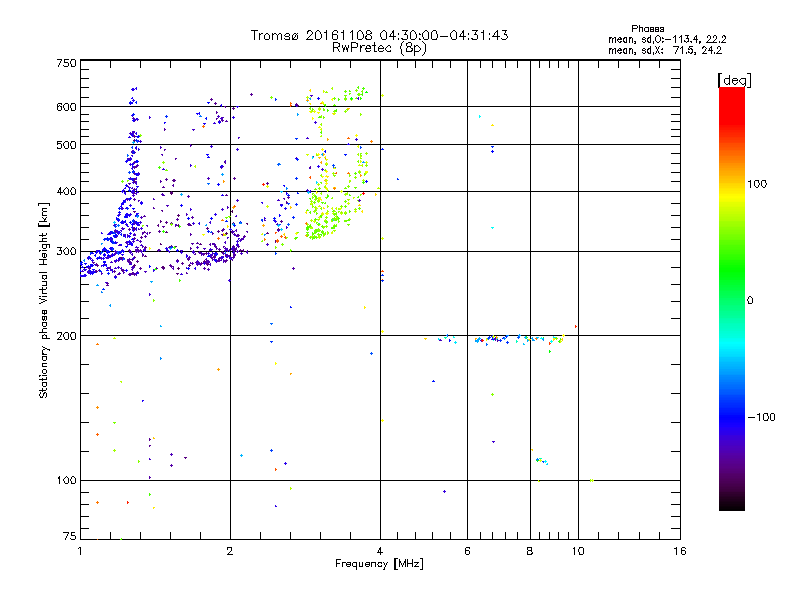Image resolution: width=800 pixels, height=600 pixels.
Task: Click the '10' frequency tick label
Action: pyautogui.click(x=578, y=551)
